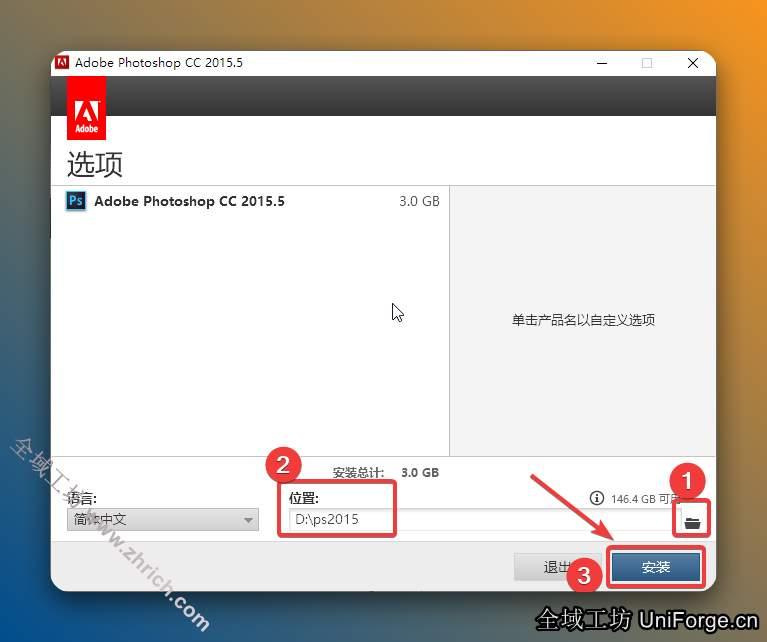Click the bold 3.0 GB install total
The width and height of the screenshot is (767, 642).
pos(420,473)
